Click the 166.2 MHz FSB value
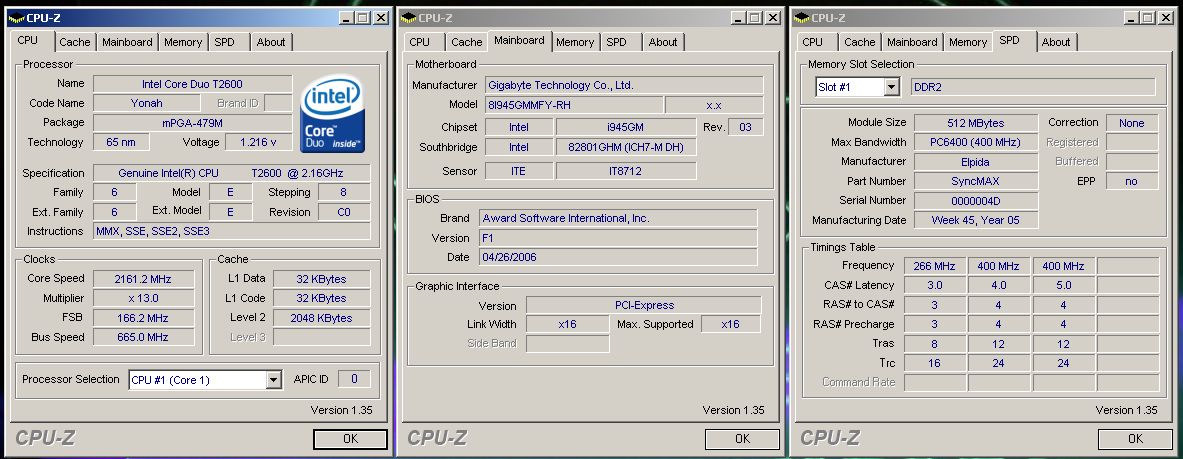The image size is (1183, 459). point(143,318)
